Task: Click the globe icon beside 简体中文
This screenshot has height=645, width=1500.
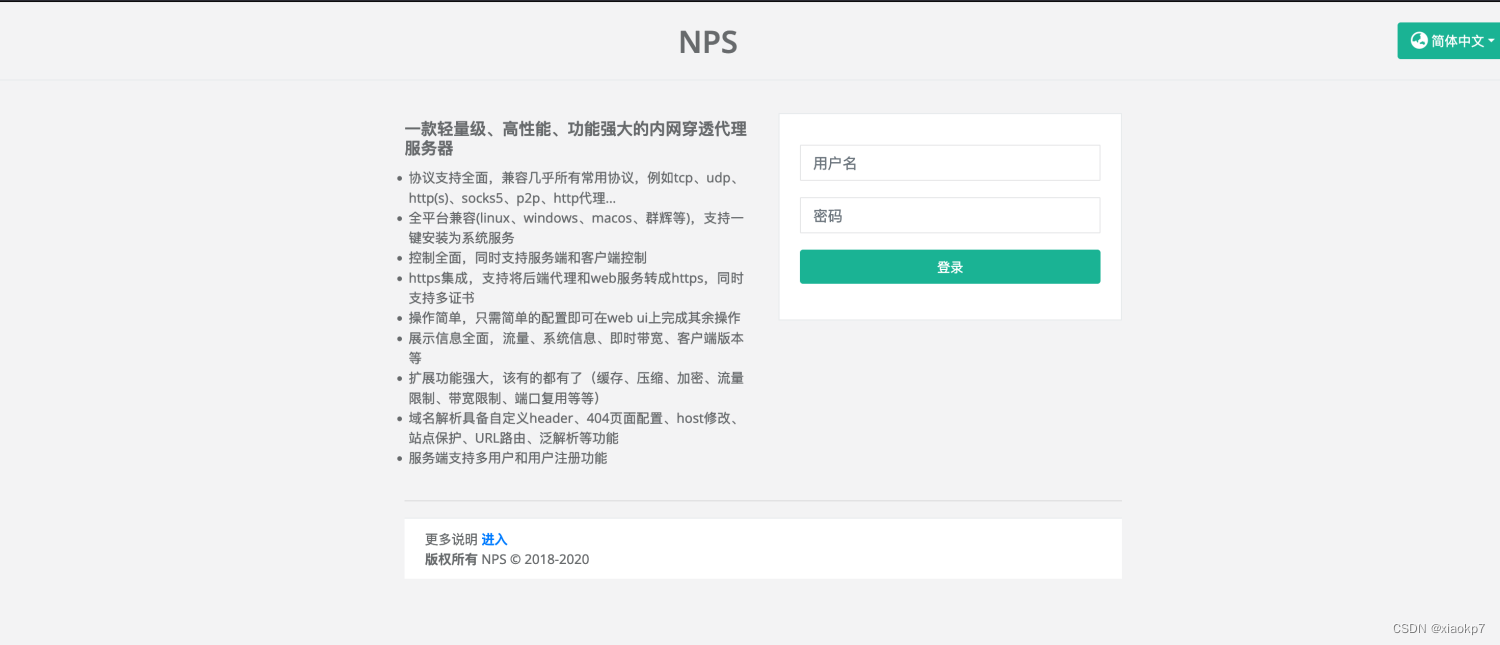Action: pyautogui.click(x=1419, y=40)
